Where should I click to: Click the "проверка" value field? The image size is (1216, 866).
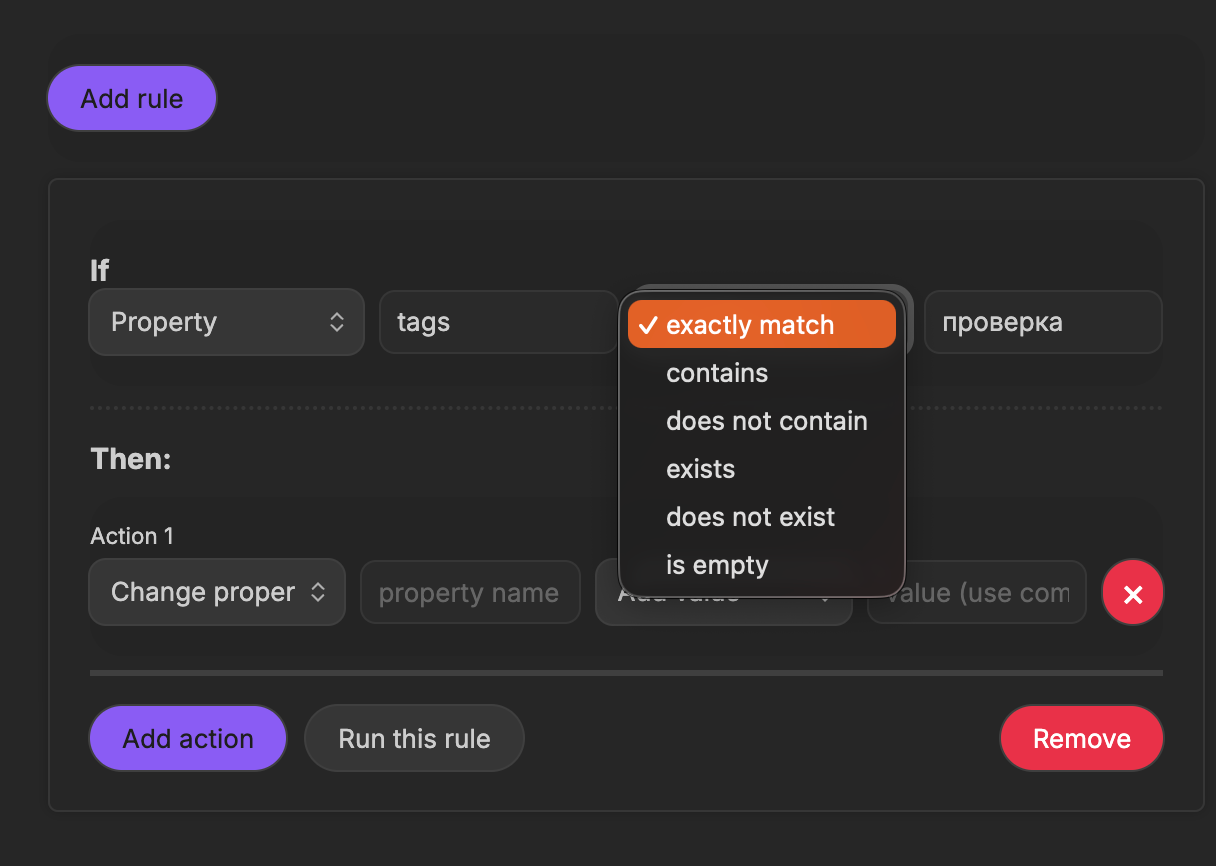click(x=1042, y=322)
